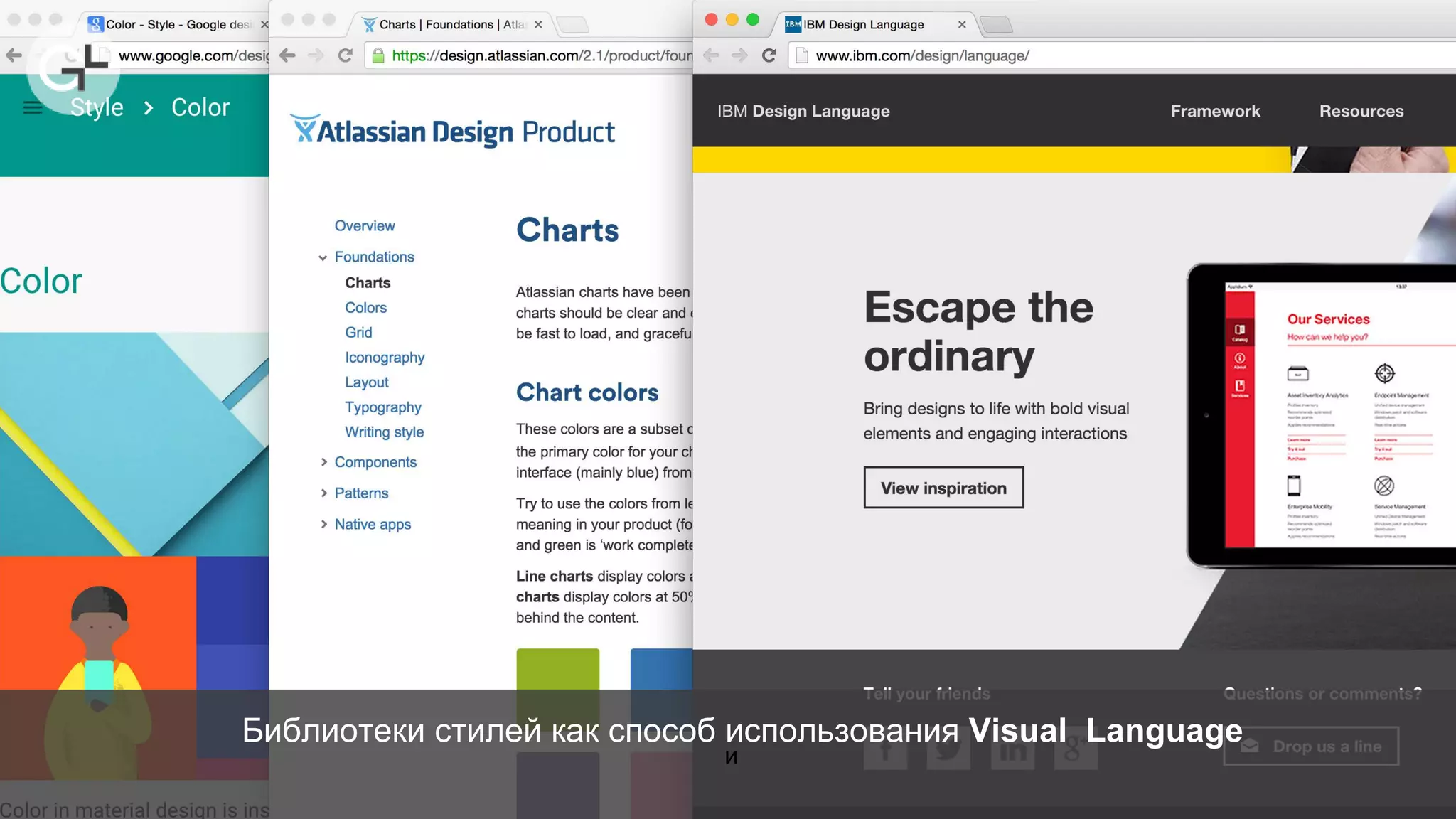
Task: Click the iPad mockup image on IBM page
Action: (x=1322, y=416)
